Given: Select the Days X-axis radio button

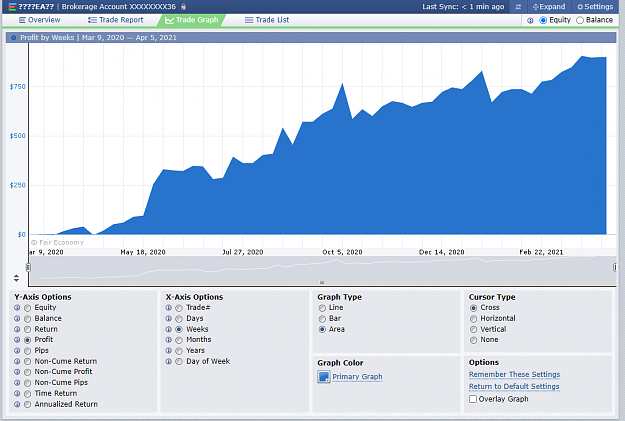Looking at the screenshot, I should 179,319.
